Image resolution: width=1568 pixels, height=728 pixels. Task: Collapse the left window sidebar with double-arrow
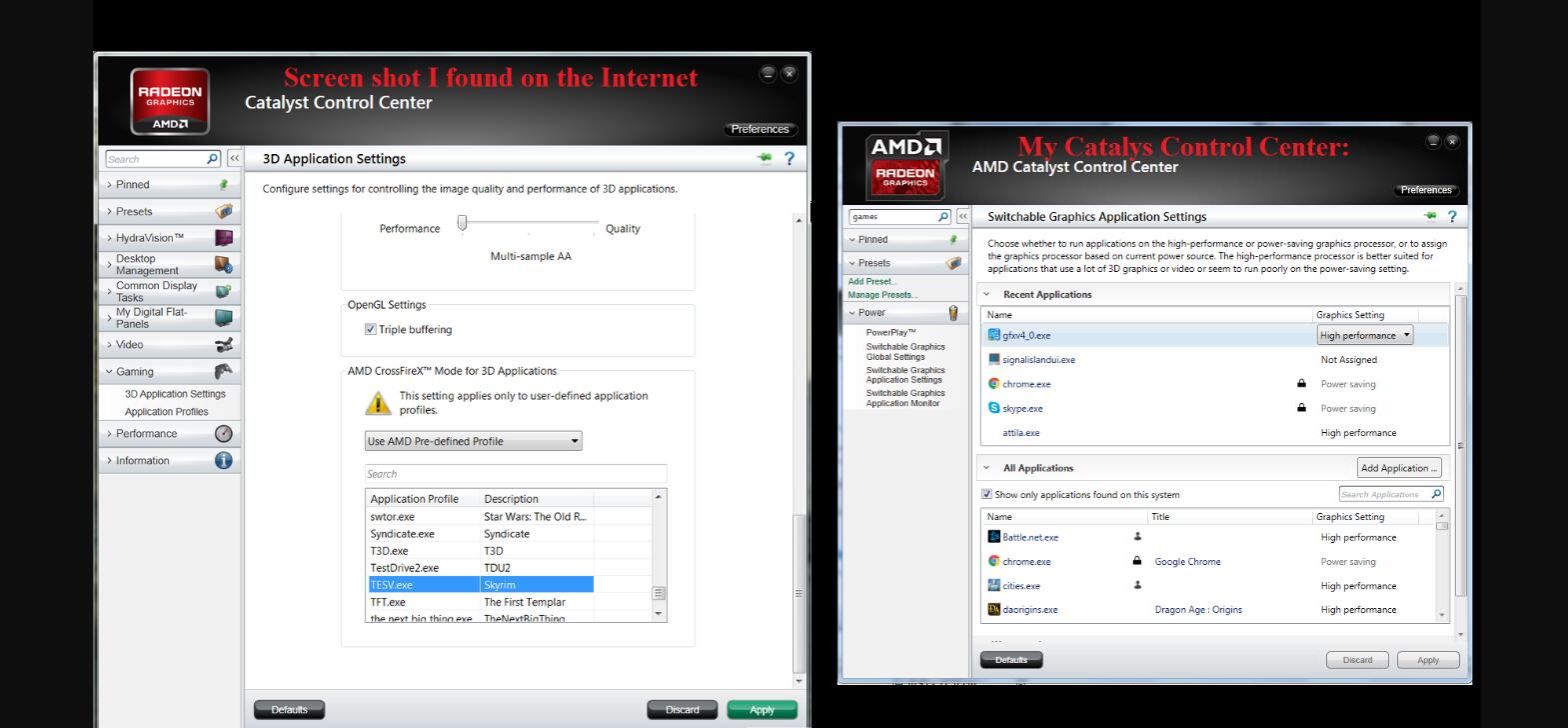coord(234,158)
